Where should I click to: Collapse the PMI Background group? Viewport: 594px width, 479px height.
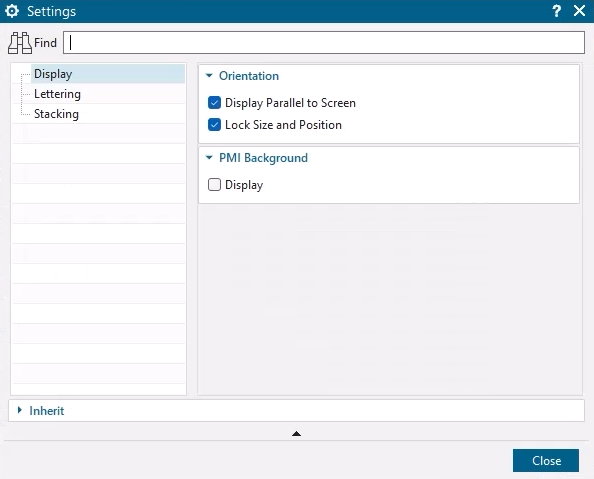[x=209, y=158]
